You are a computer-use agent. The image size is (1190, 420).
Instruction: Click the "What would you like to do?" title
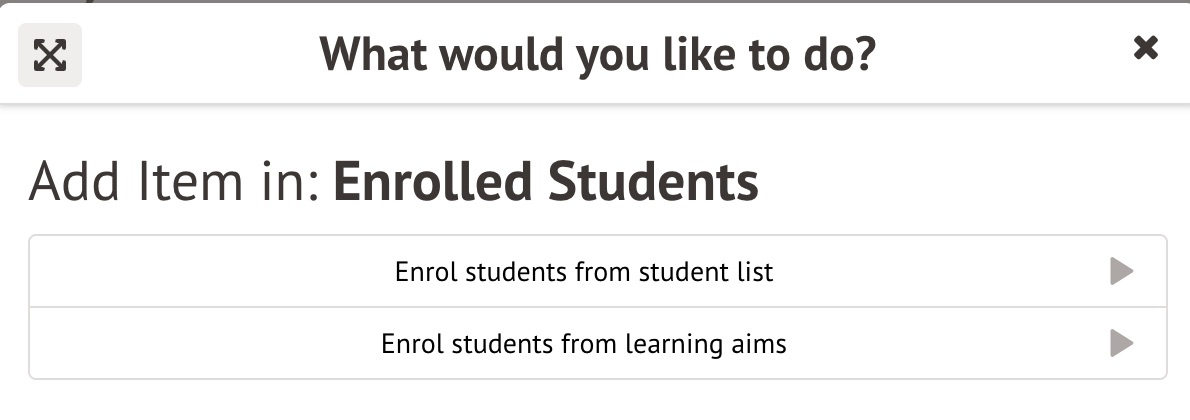(597, 53)
